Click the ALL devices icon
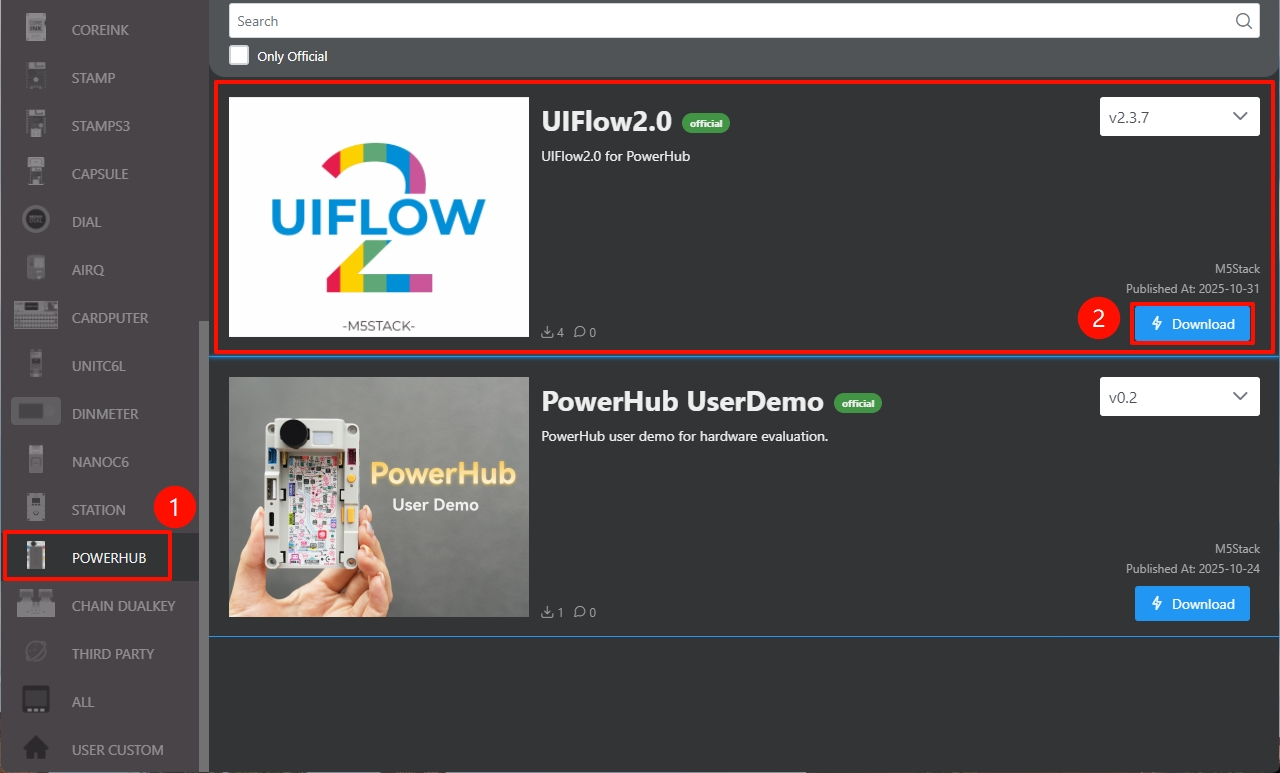 36,701
